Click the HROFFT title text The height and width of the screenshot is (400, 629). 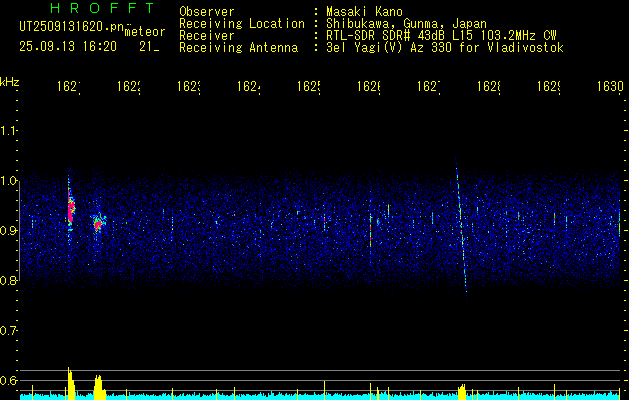103,8
